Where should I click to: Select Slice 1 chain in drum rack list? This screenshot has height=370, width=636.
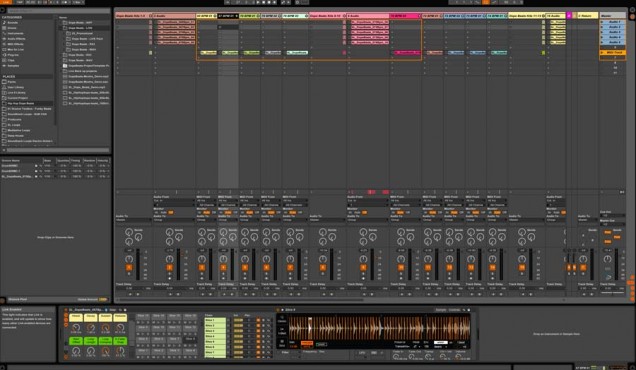coord(215,320)
